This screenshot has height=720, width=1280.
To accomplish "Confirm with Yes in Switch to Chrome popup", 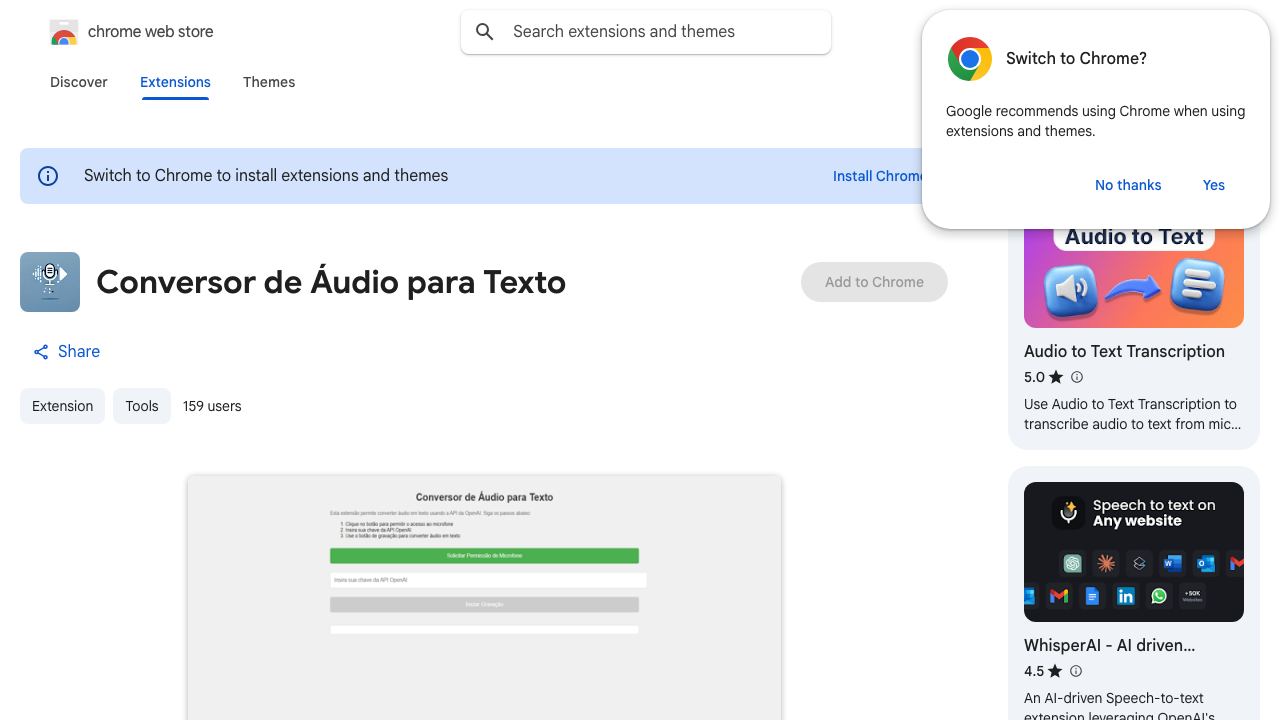I will [x=1214, y=185].
